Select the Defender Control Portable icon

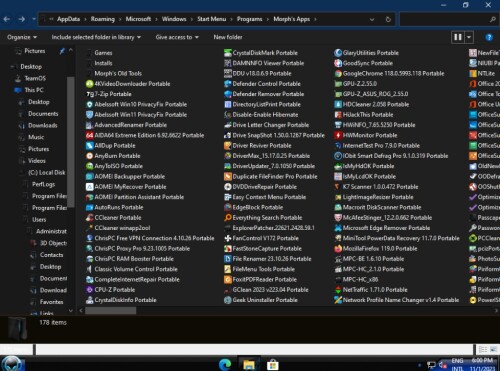click(x=228, y=84)
